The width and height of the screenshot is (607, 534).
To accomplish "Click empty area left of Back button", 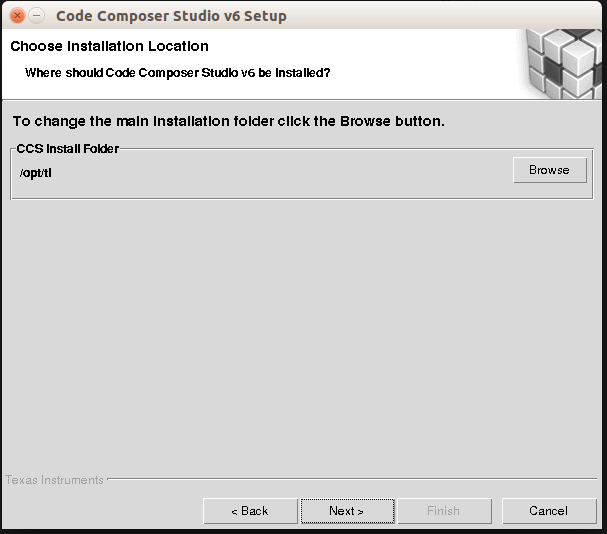I will click(100, 511).
